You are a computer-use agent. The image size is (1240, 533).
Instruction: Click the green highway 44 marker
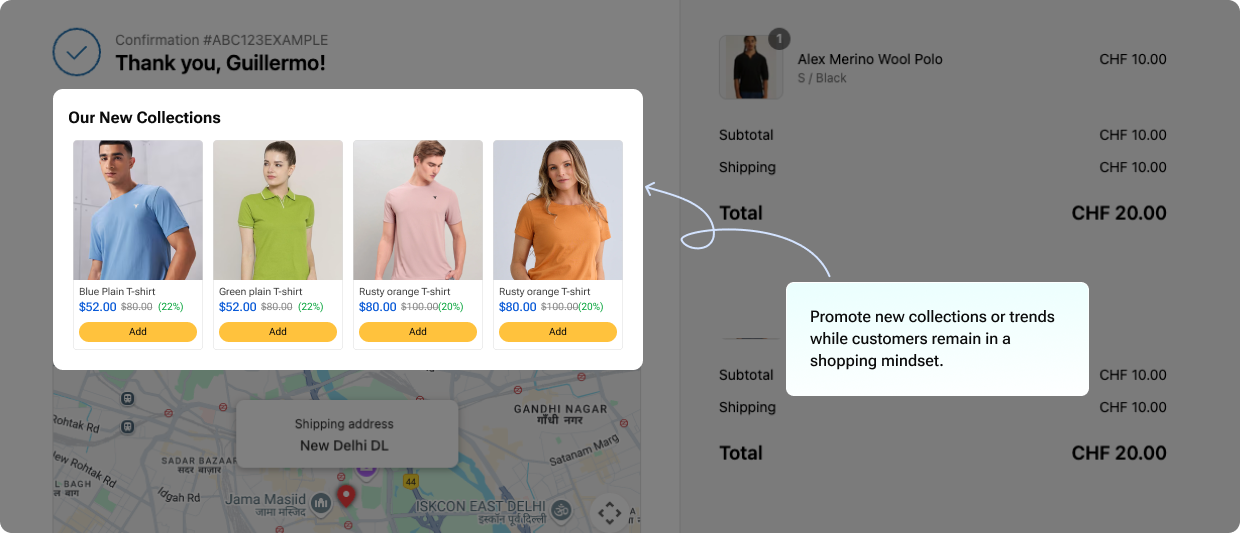tap(410, 481)
